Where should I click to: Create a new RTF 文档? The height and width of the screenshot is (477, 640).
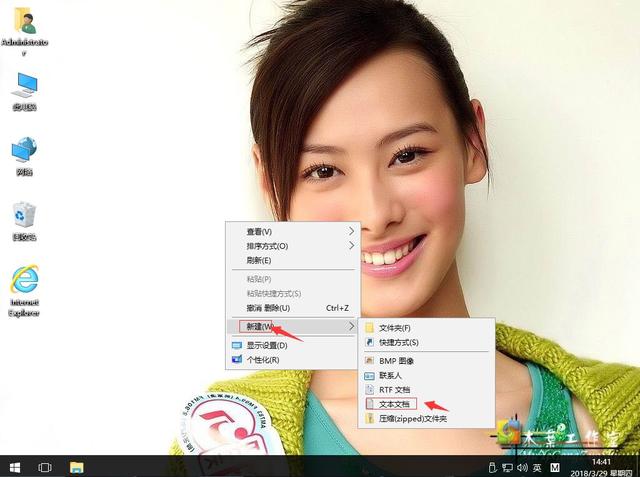[x=427, y=390]
